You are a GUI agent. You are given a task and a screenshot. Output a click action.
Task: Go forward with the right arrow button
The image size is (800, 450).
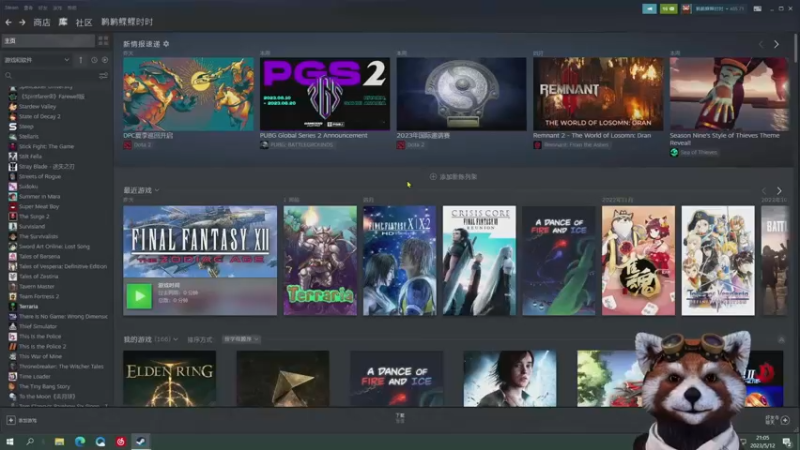pos(22,22)
